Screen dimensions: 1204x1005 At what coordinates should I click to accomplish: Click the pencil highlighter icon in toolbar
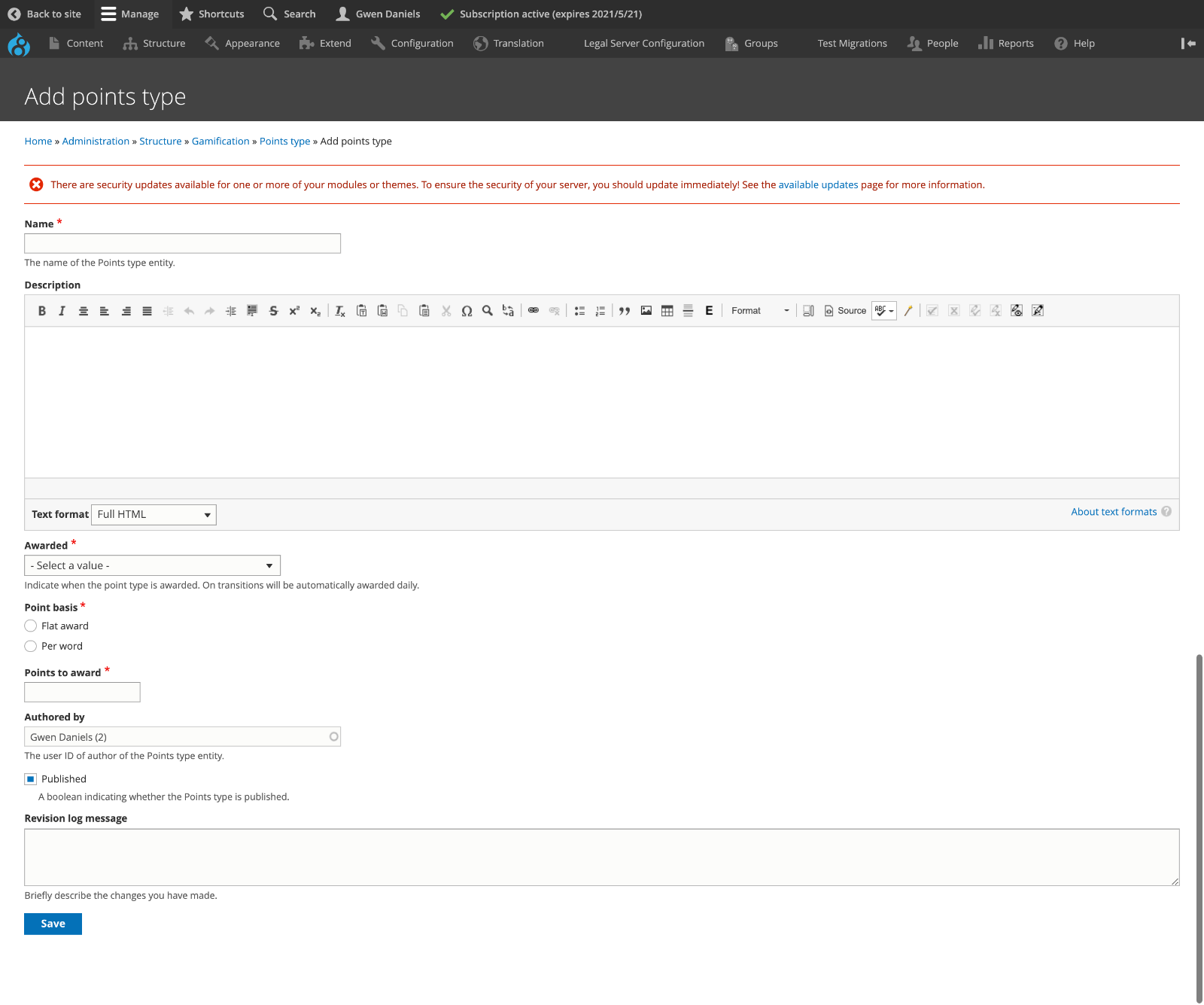[x=908, y=311]
